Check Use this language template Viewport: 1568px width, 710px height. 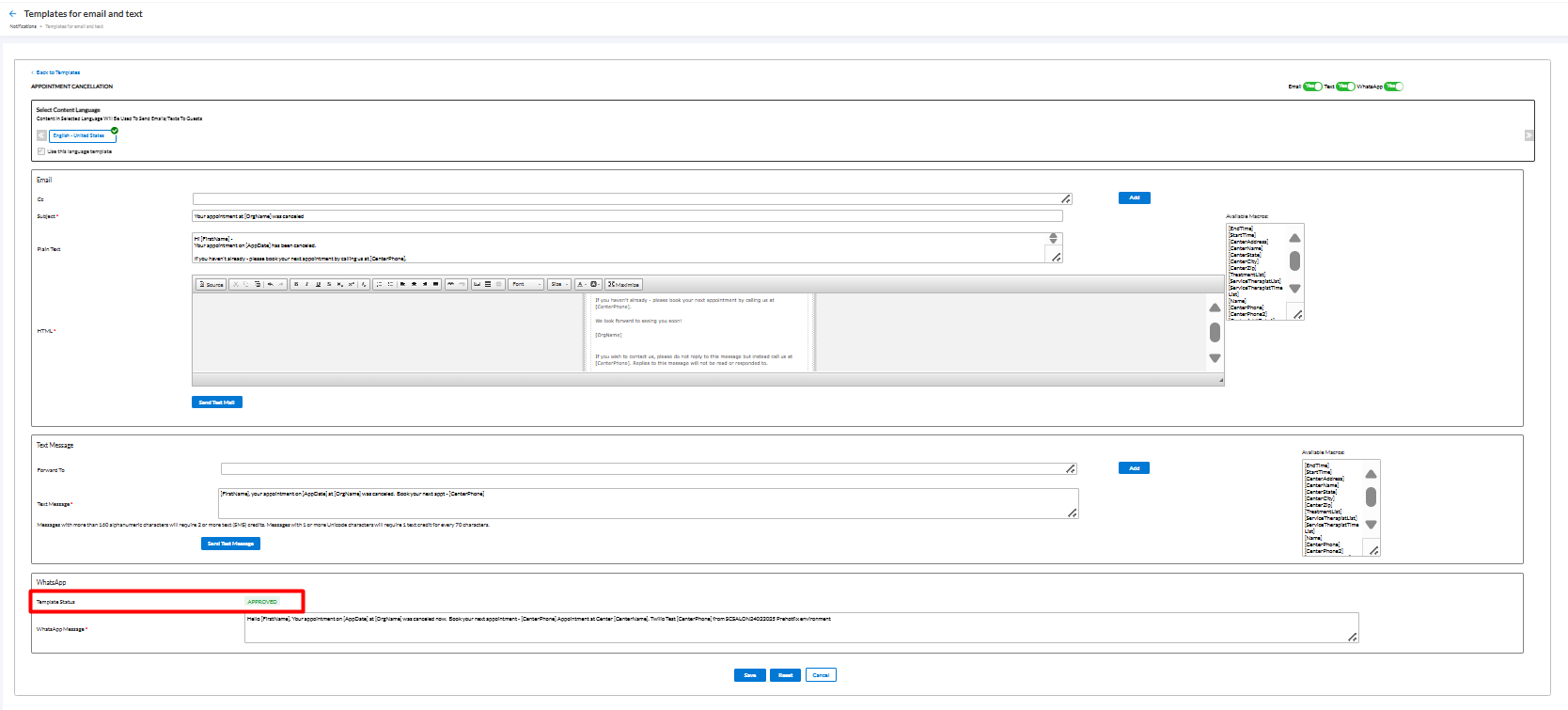(41, 151)
